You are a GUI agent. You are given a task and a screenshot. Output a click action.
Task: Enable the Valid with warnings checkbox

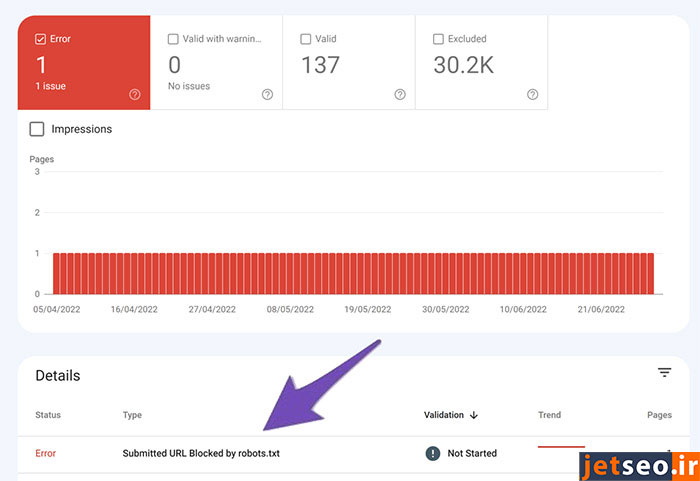(x=173, y=40)
